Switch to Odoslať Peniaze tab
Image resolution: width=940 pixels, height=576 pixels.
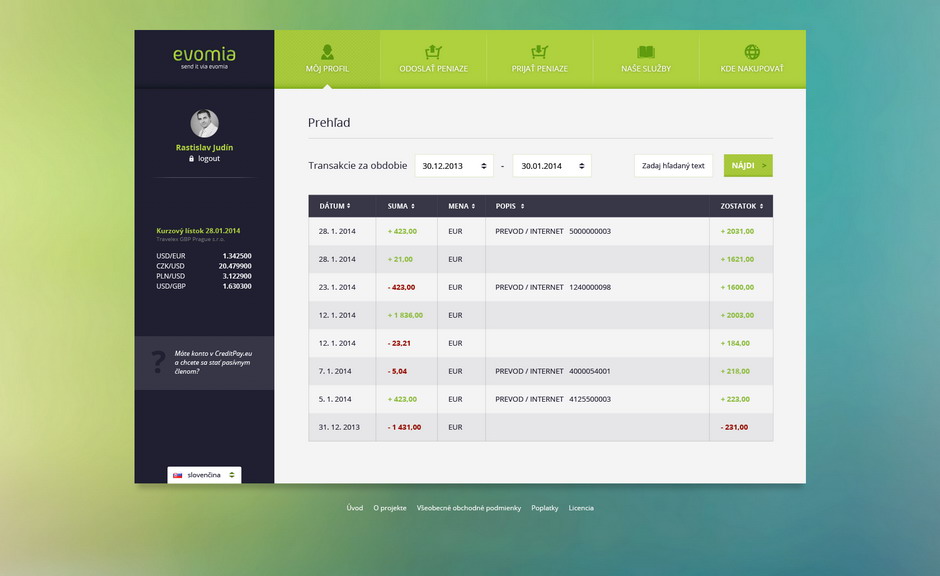tap(433, 59)
